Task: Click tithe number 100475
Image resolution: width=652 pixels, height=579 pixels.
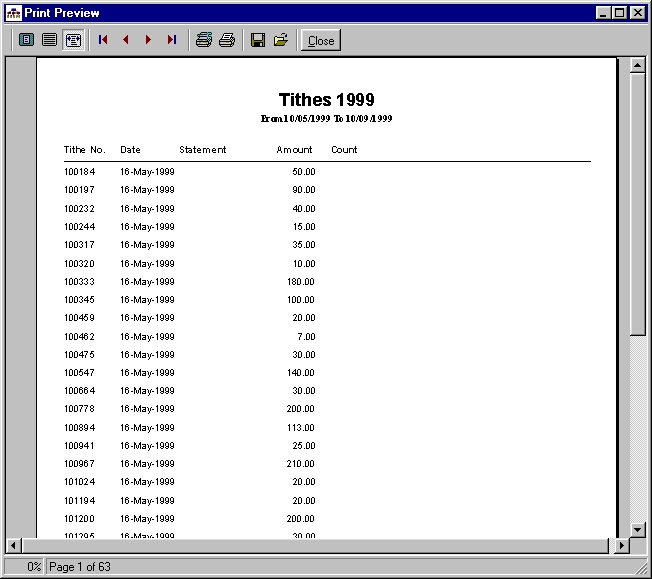Action: 79,355
